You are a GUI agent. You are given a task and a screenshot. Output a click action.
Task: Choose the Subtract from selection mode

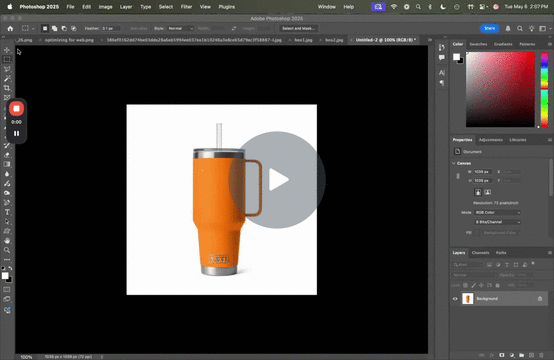pos(64,29)
